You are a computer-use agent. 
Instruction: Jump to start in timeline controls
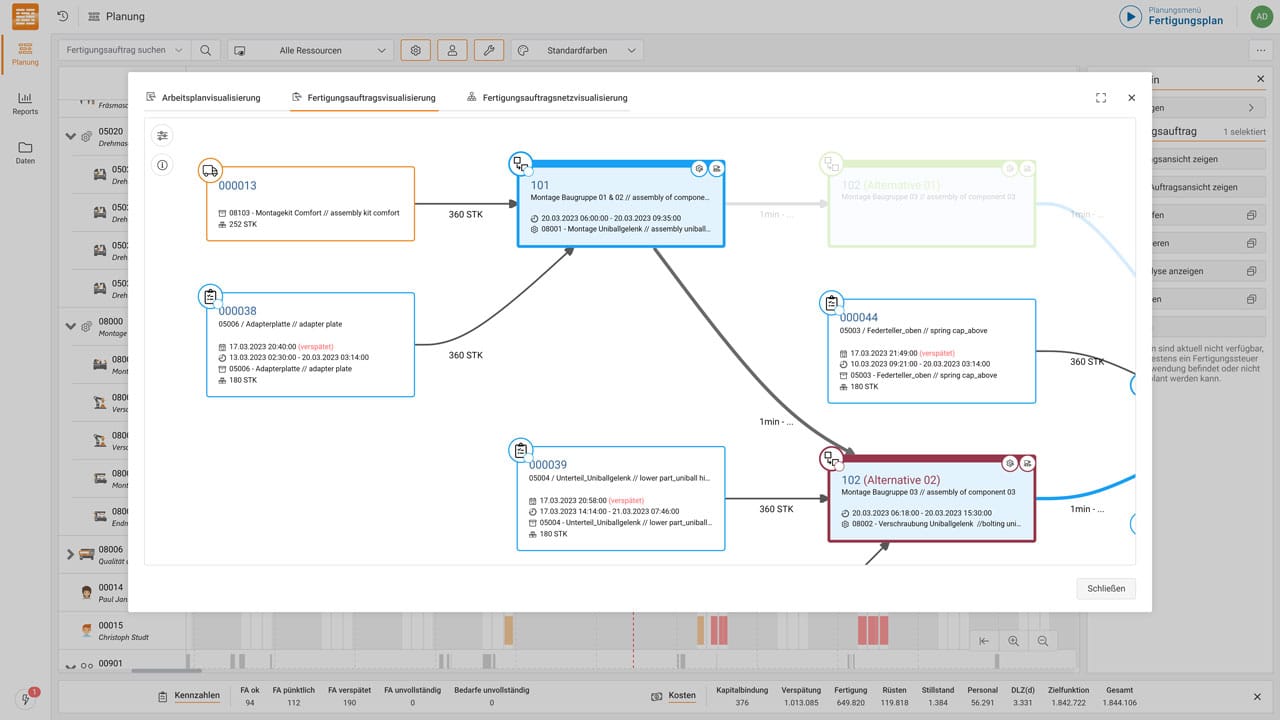coord(984,641)
